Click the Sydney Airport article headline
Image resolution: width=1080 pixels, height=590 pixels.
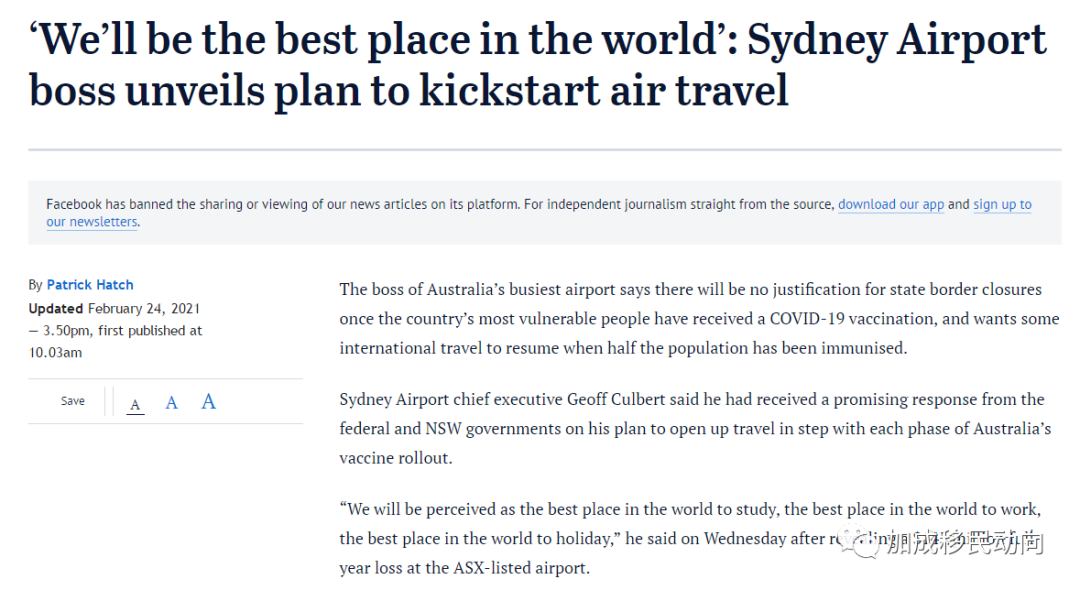click(538, 65)
